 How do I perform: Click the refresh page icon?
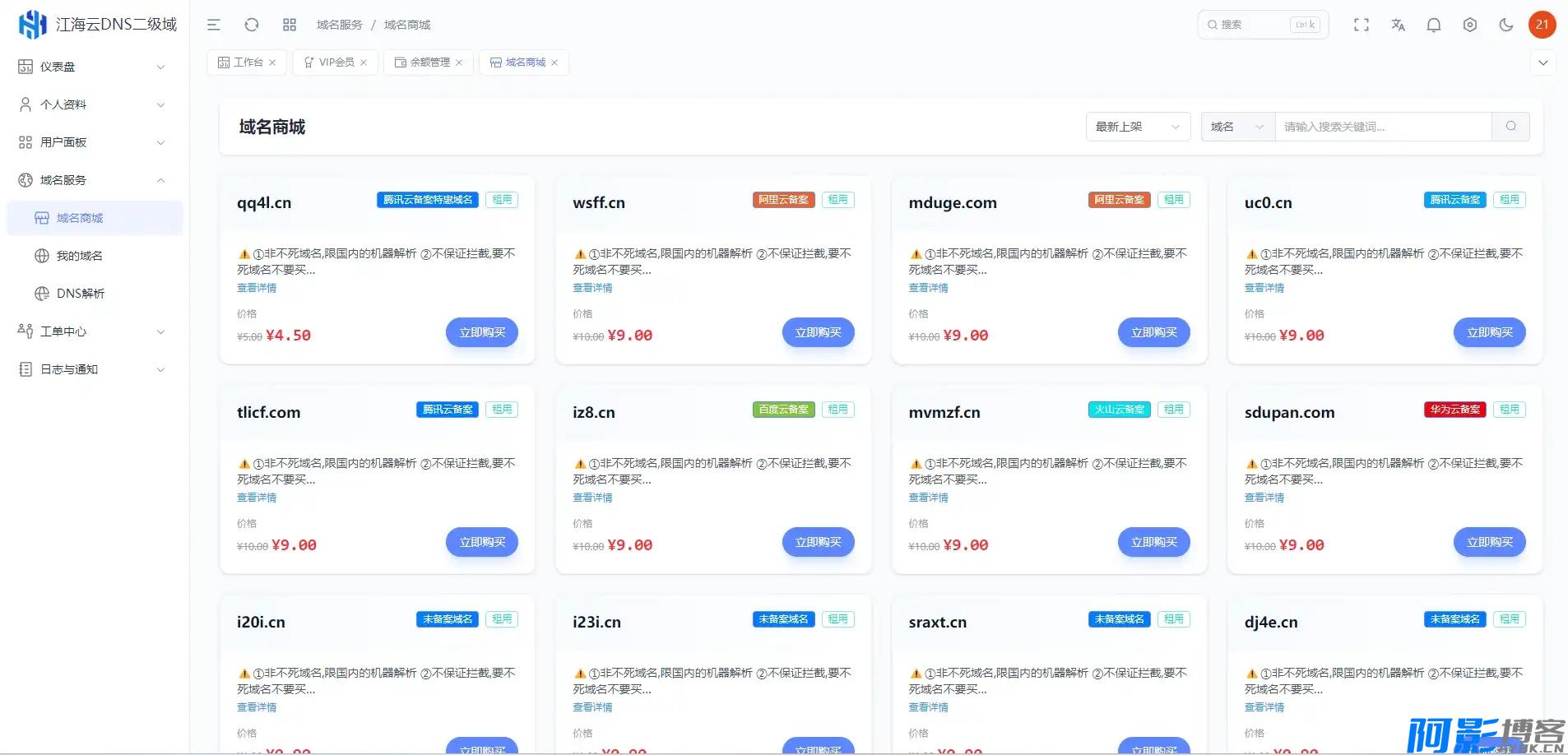[252, 25]
